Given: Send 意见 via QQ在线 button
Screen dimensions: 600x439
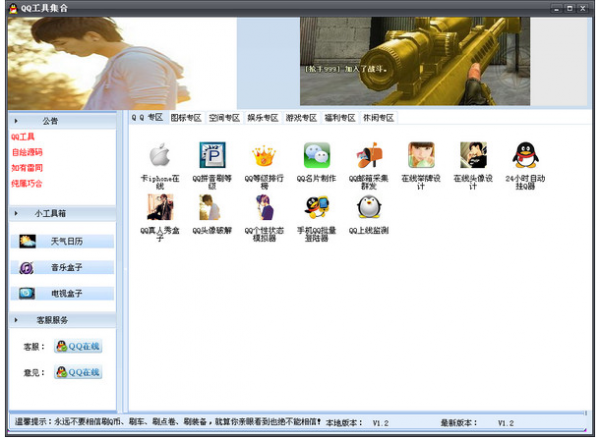Looking at the screenshot, I should point(78,372).
